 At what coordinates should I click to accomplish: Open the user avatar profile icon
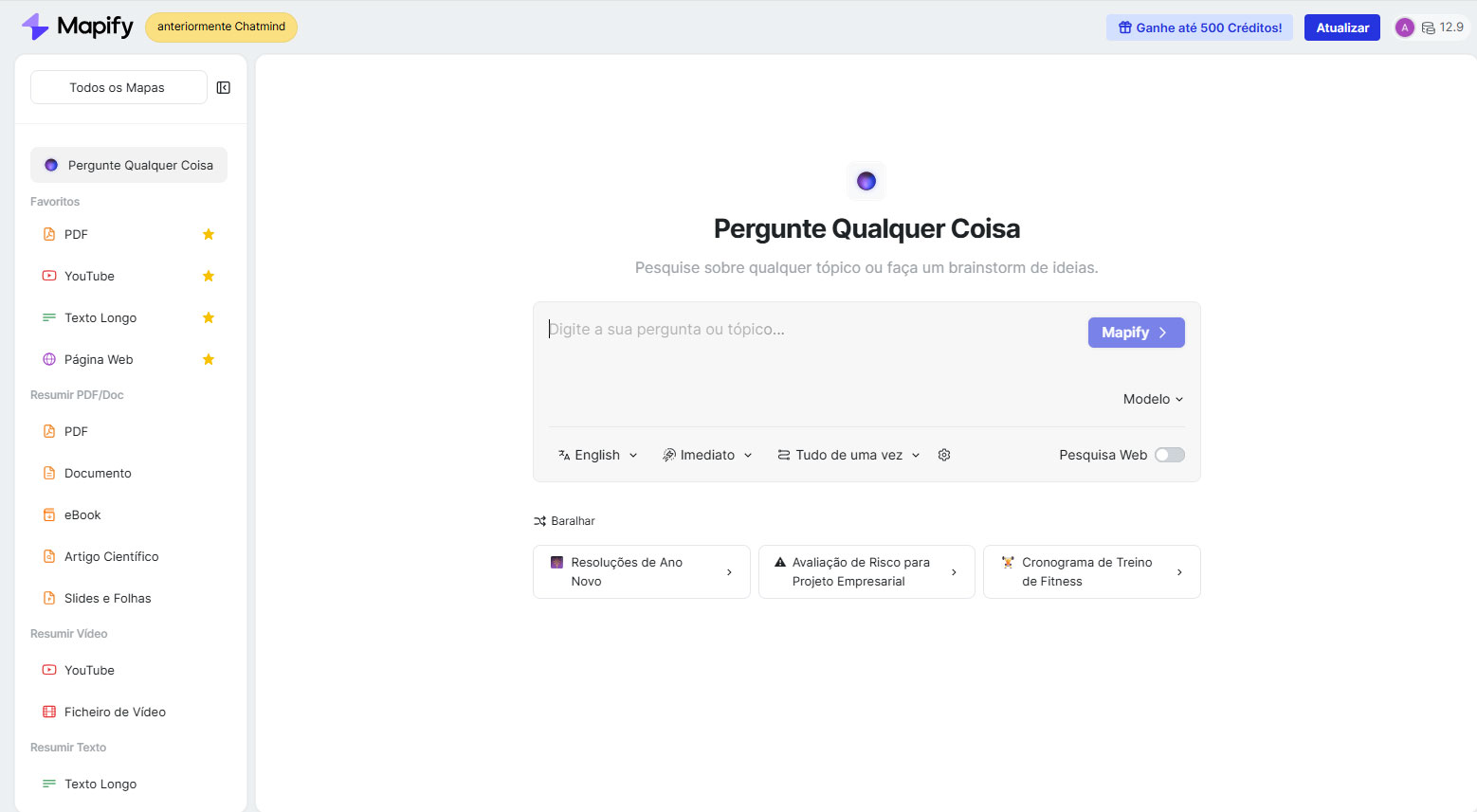click(x=1404, y=27)
